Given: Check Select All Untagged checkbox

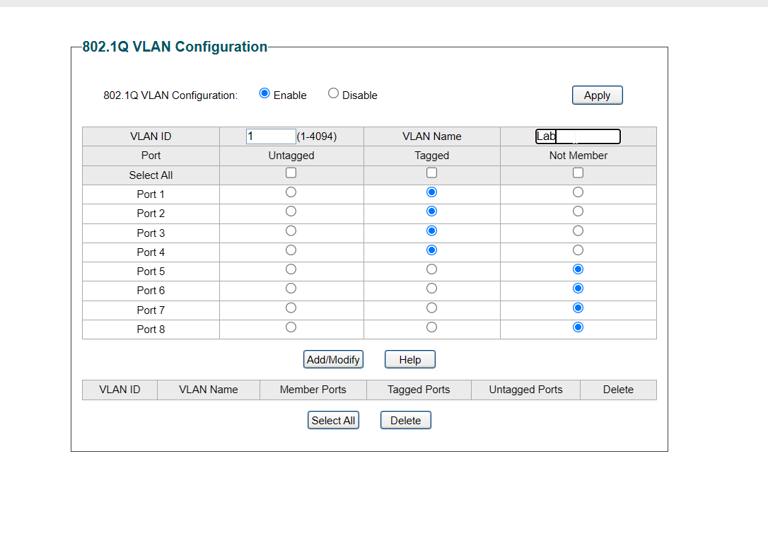Looking at the screenshot, I should click(x=291, y=173).
